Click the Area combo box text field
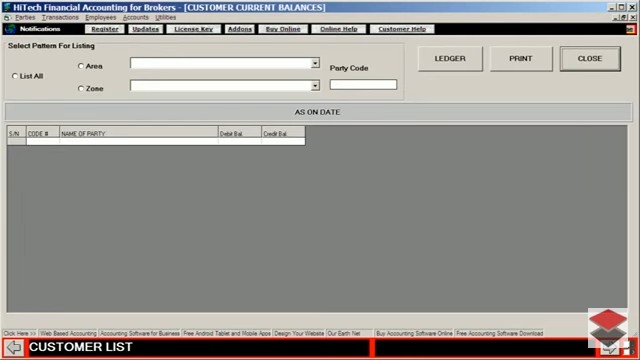Viewport: 640px width, 360px height. [220, 63]
